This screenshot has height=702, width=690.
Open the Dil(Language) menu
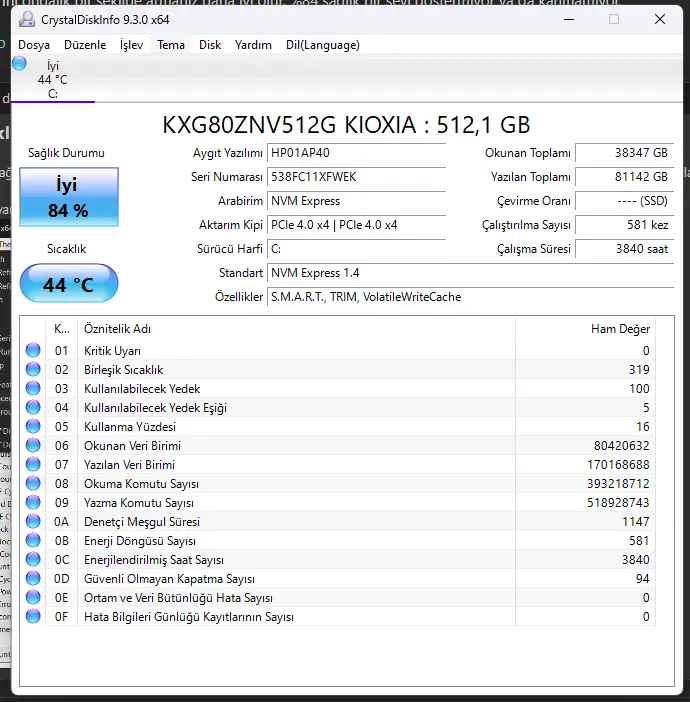[322, 45]
